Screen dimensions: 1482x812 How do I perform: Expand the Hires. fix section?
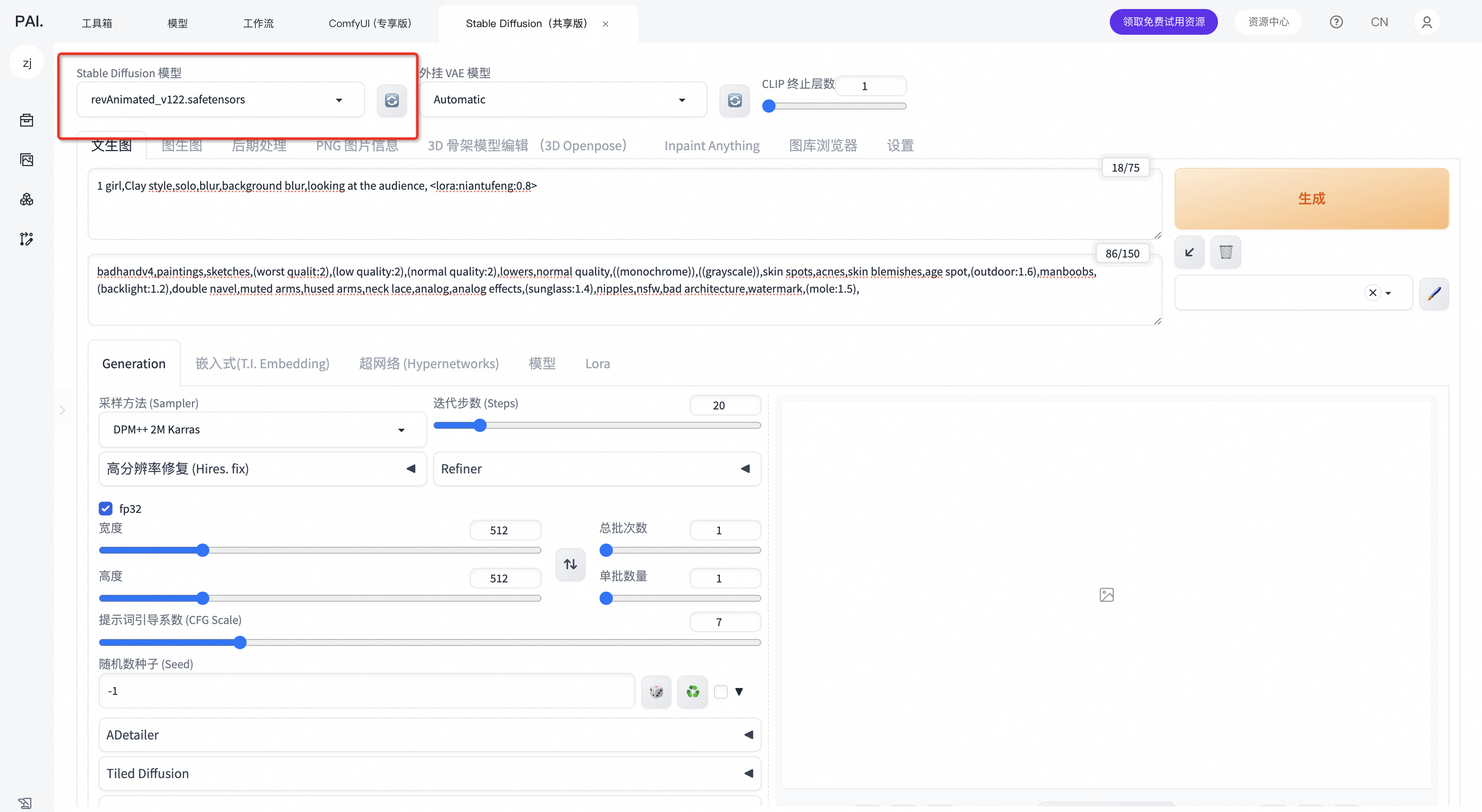pos(262,469)
